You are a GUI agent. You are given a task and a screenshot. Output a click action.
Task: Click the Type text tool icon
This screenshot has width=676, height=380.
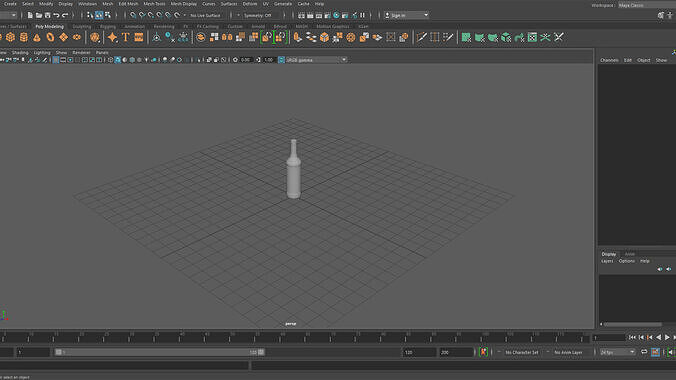tap(125, 38)
